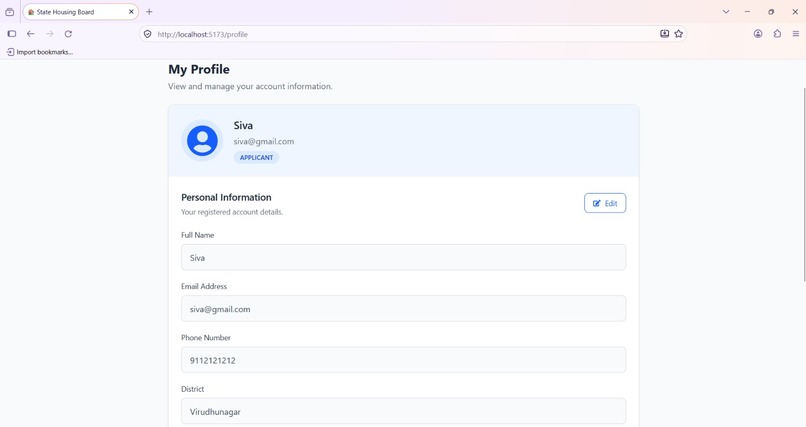
Task: Click Import bookmarks link
Action: [x=40, y=52]
